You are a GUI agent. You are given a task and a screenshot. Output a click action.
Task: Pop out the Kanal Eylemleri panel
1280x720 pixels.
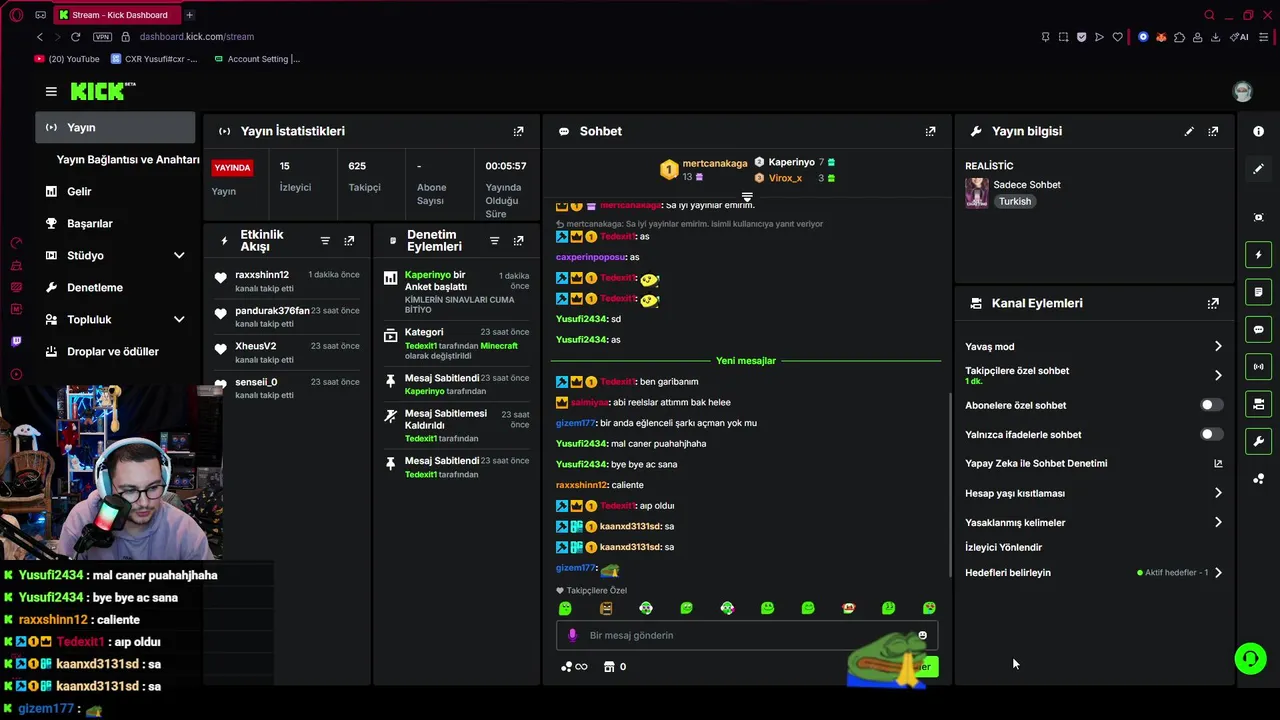point(1213,303)
